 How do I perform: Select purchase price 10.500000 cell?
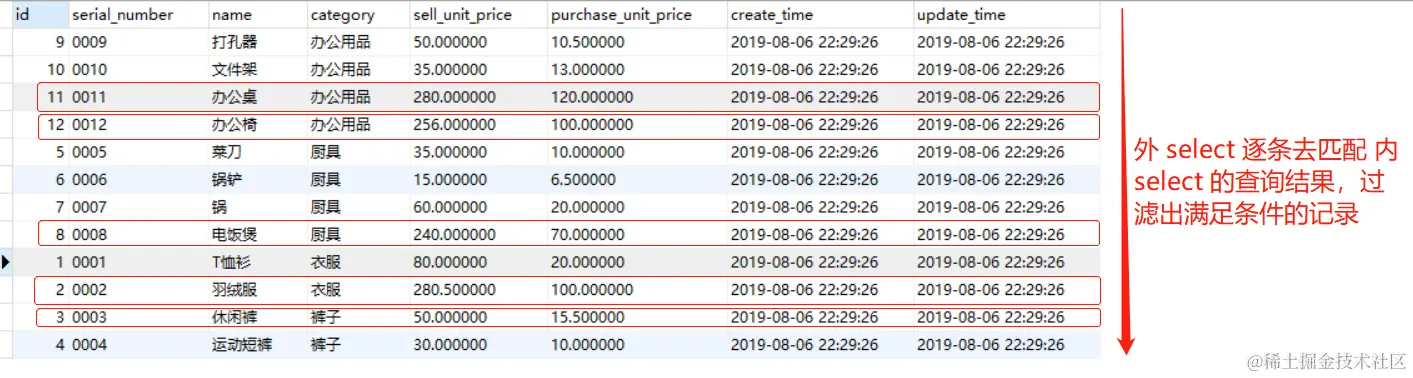pyautogui.click(x=637, y=42)
